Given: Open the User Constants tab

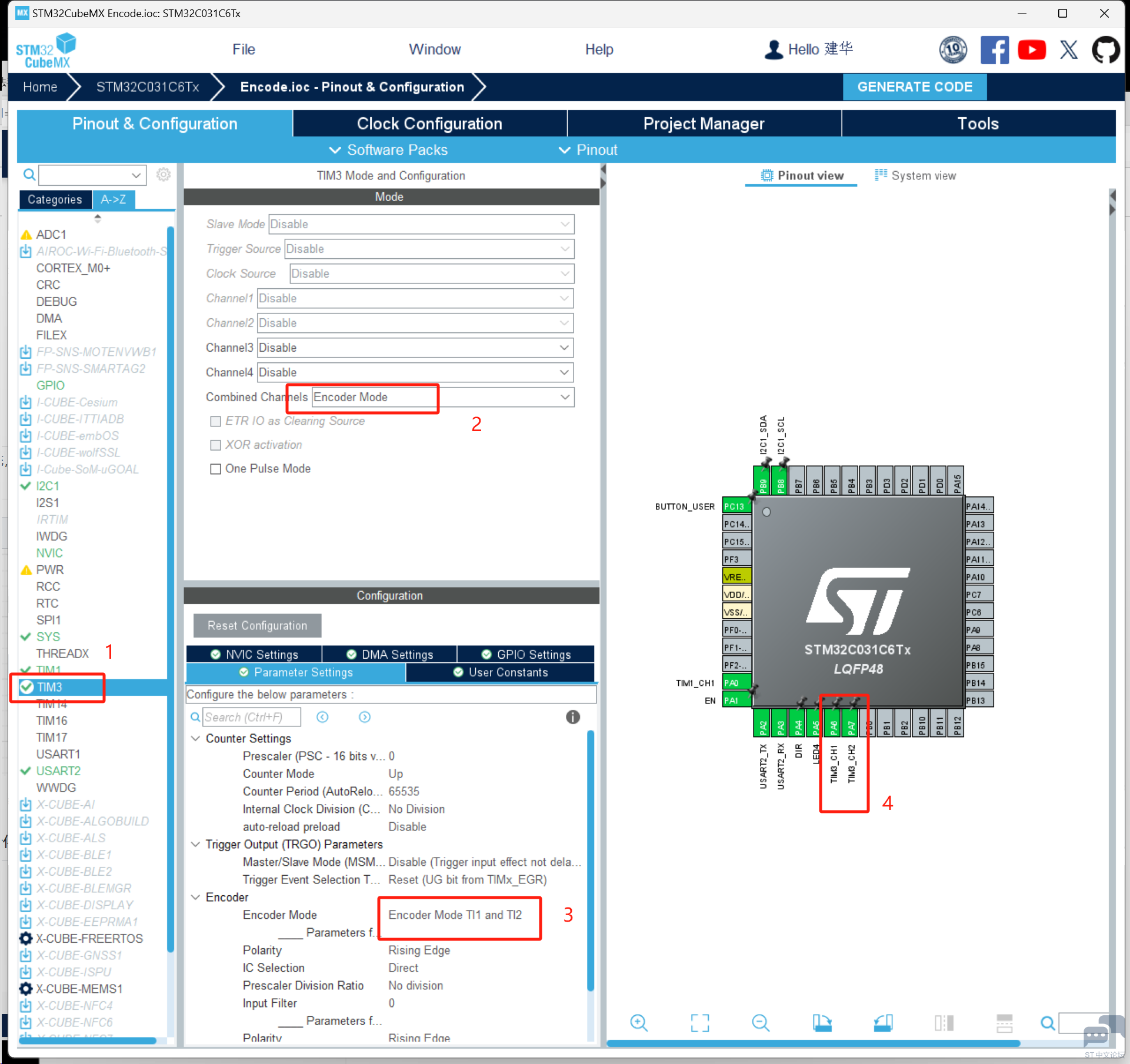Looking at the screenshot, I should click(x=500, y=672).
